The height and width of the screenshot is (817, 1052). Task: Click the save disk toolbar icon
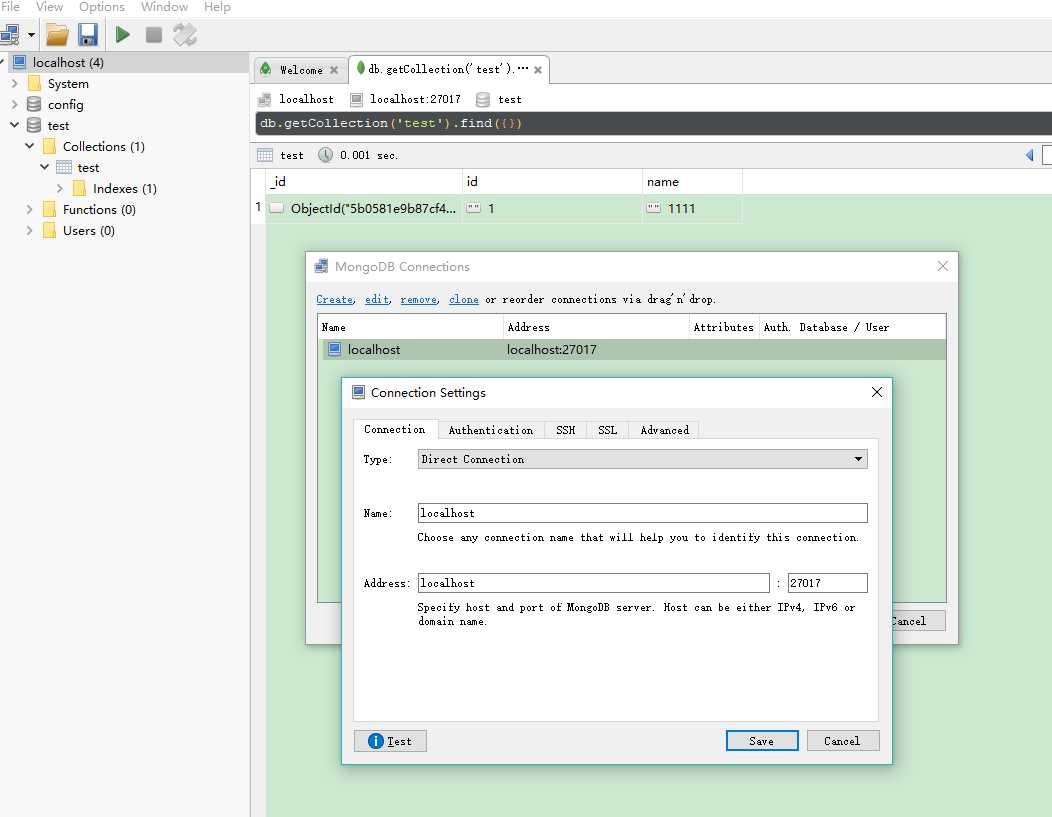(88, 34)
